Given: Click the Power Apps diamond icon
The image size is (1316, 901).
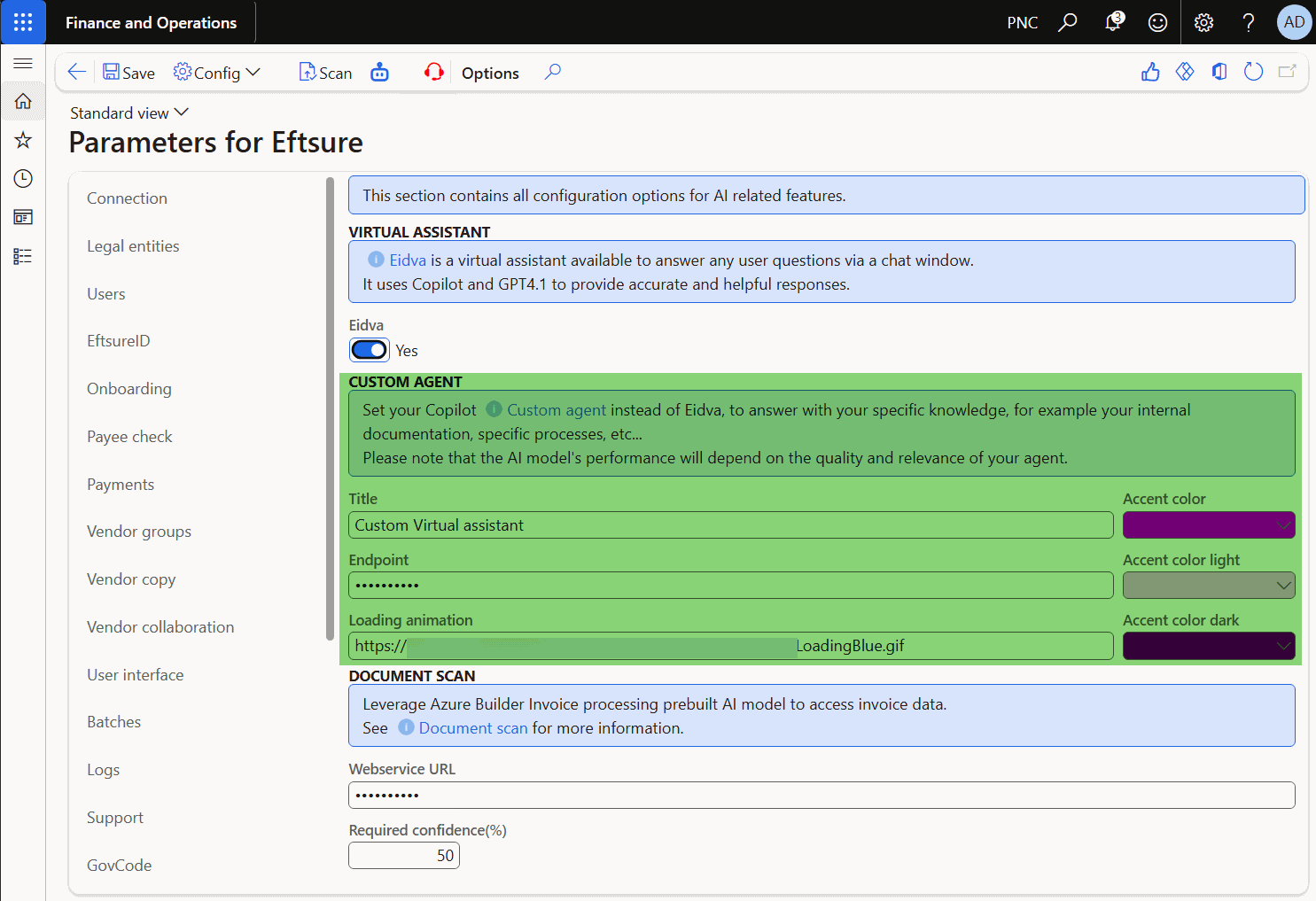Looking at the screenshot, I should pyautogui.click(x=1185, y=73).
